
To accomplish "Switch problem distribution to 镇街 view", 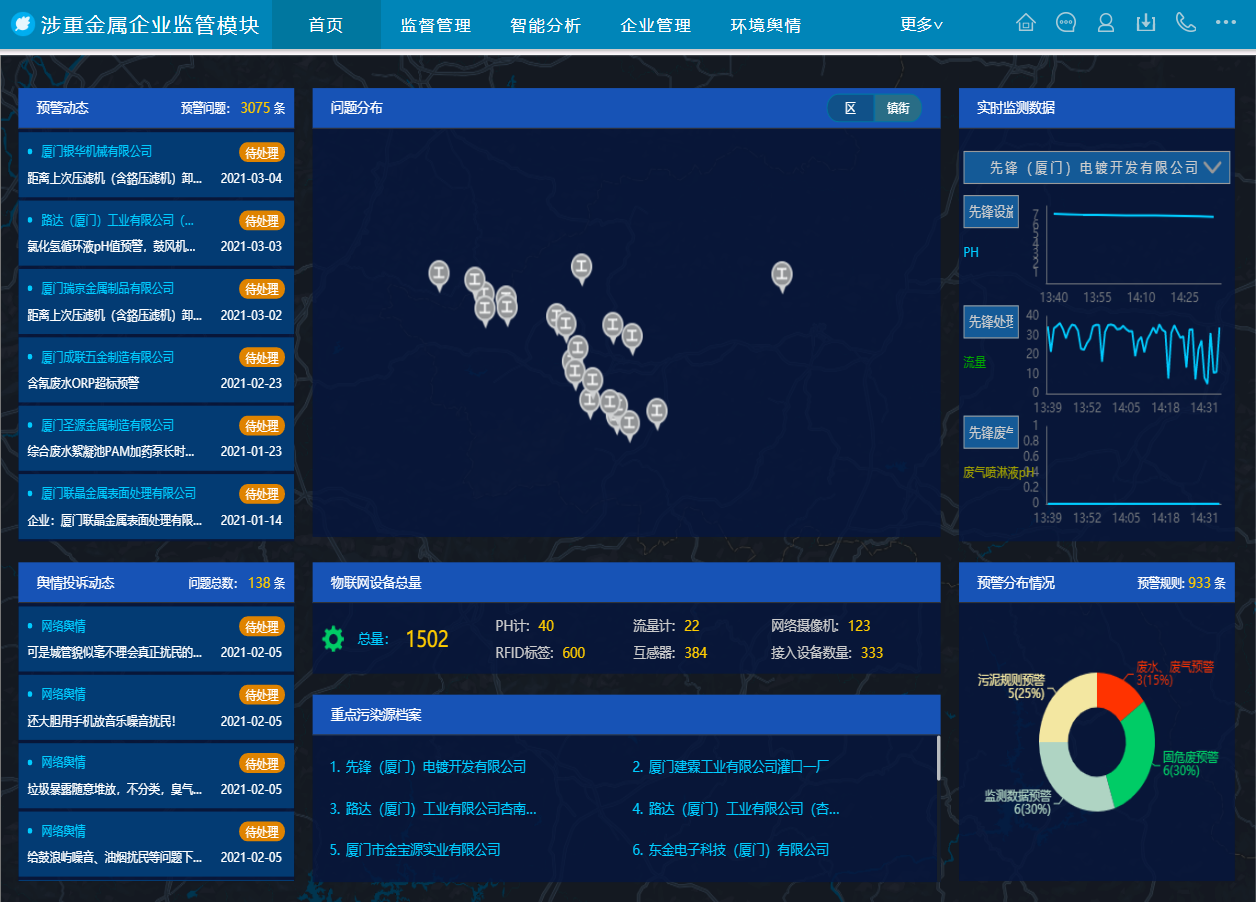I will [x=897, y=108].
